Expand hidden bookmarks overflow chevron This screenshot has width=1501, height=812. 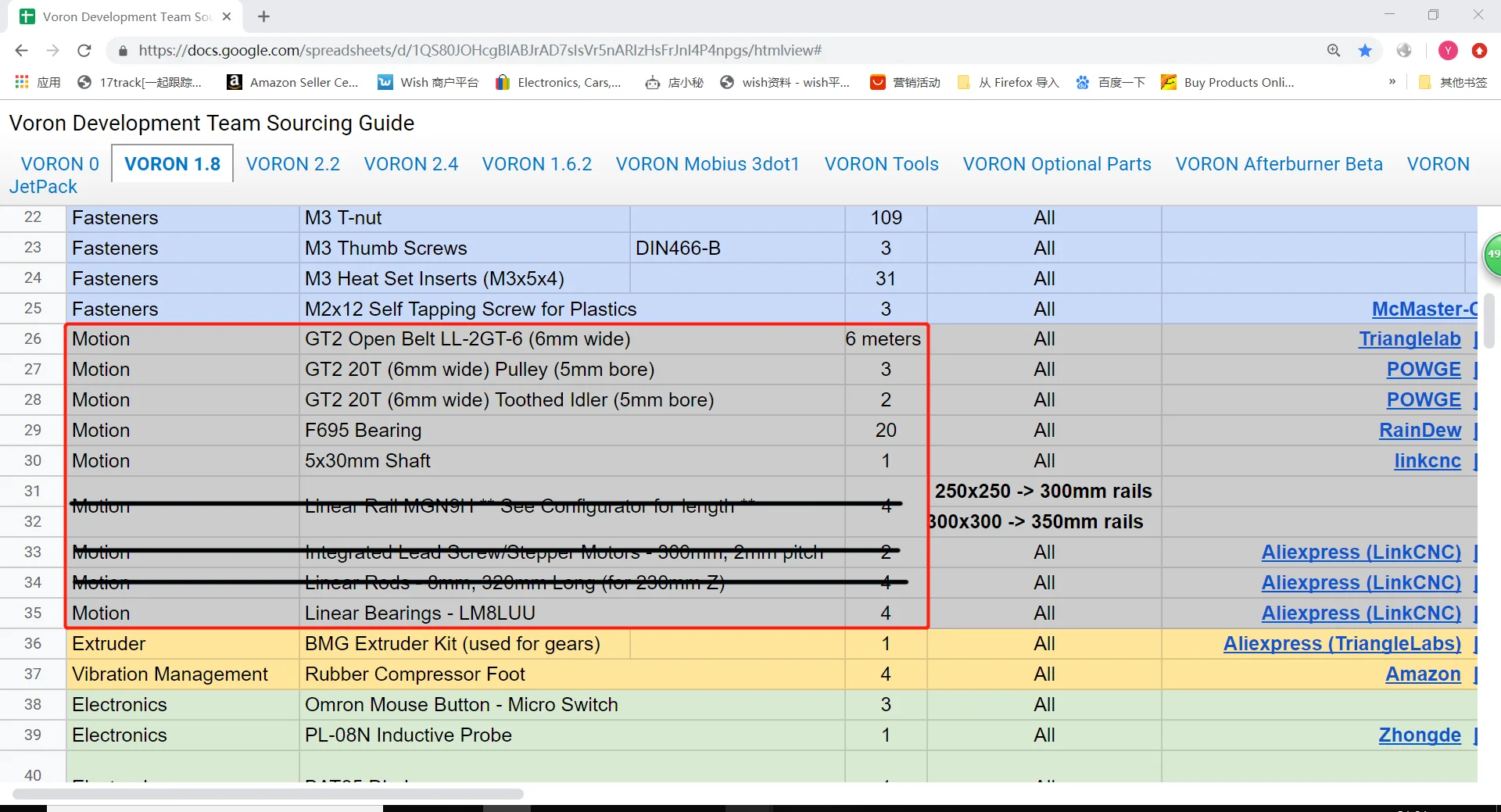pos(1392,82)
